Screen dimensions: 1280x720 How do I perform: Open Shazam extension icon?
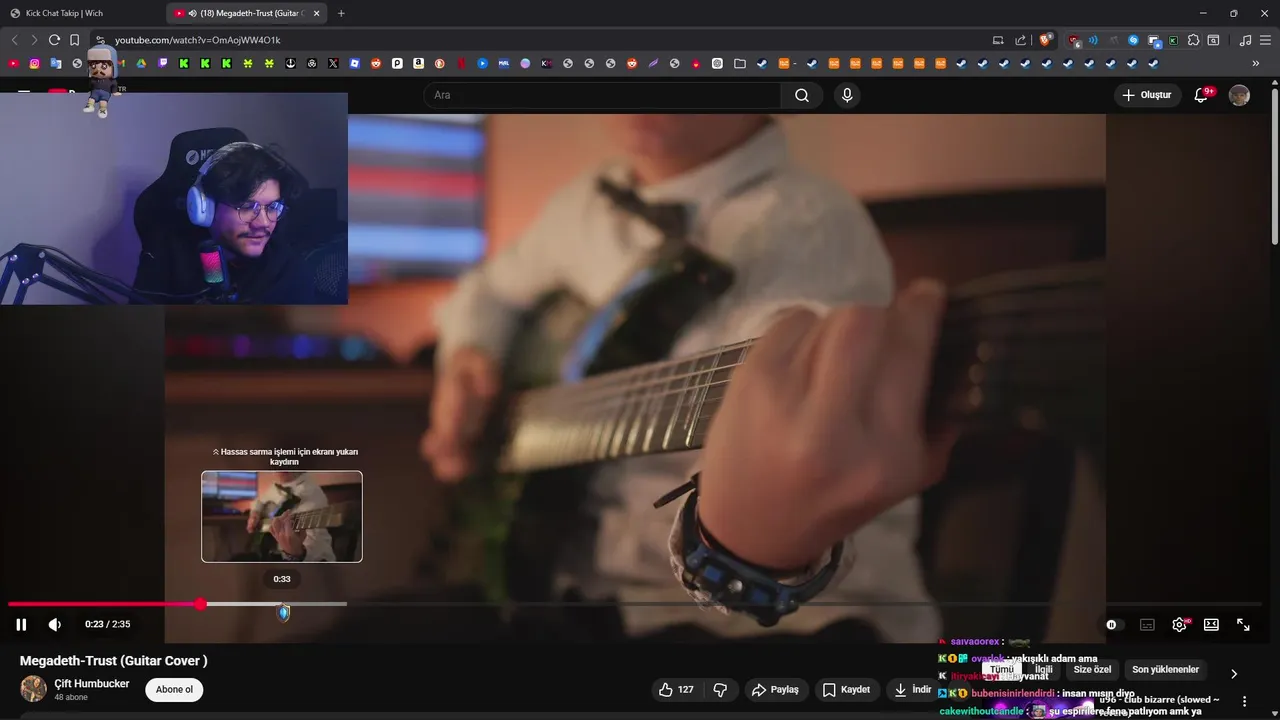pos(1133,40)
